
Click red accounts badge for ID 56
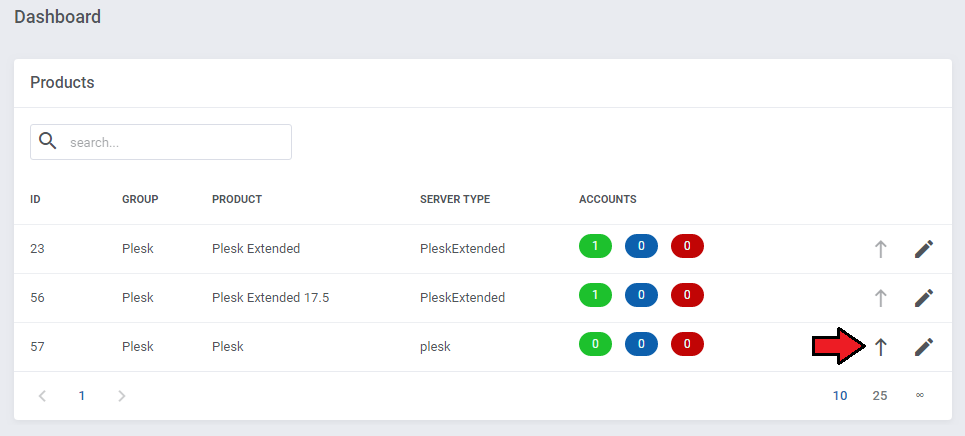click(x=687, y=295)
